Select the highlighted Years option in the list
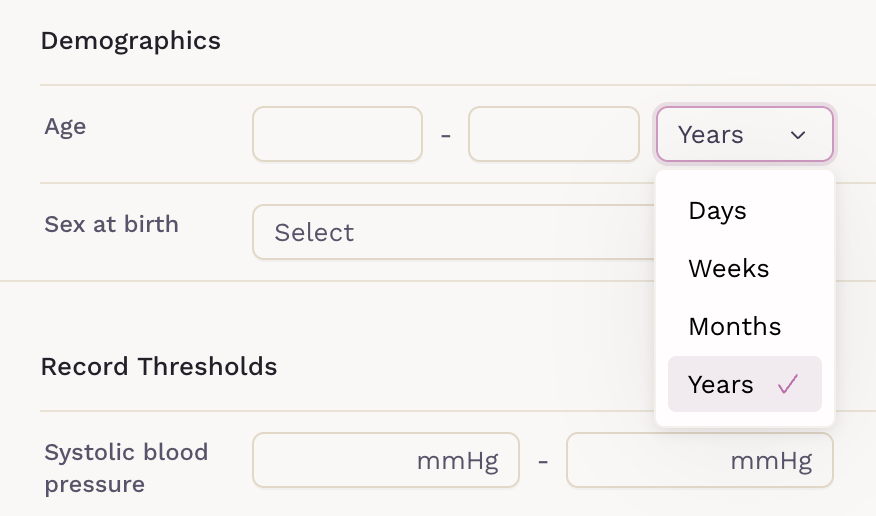This screenshot has height=516, width=876. pos(745,384)
